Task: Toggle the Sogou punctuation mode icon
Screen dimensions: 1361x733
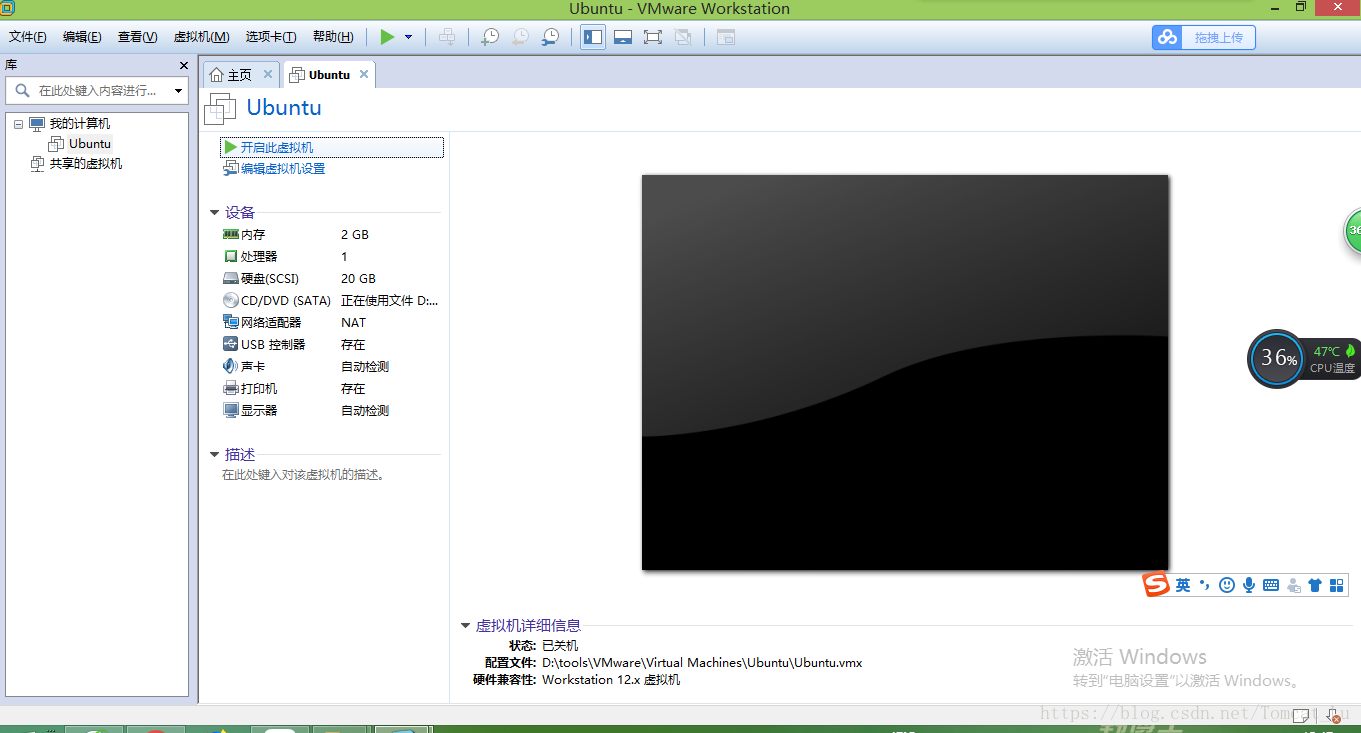Action: [x=1205, y=586]
